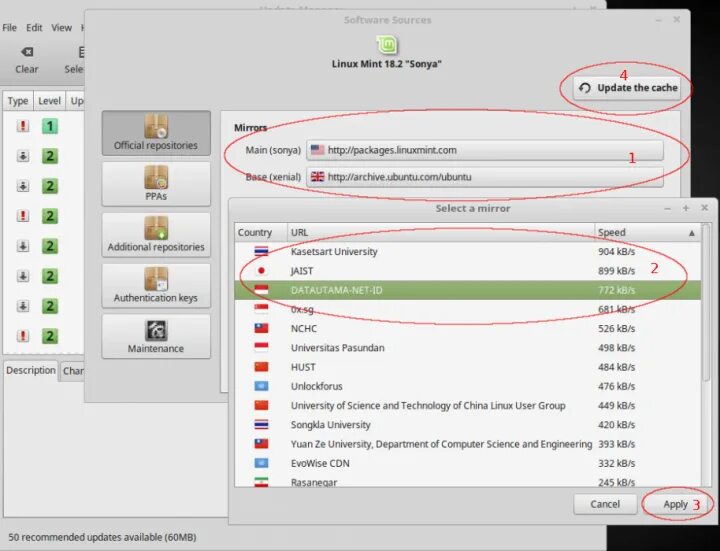Select the 0x.sg mirror
The image size is (720, 551).
coord(467,309)
